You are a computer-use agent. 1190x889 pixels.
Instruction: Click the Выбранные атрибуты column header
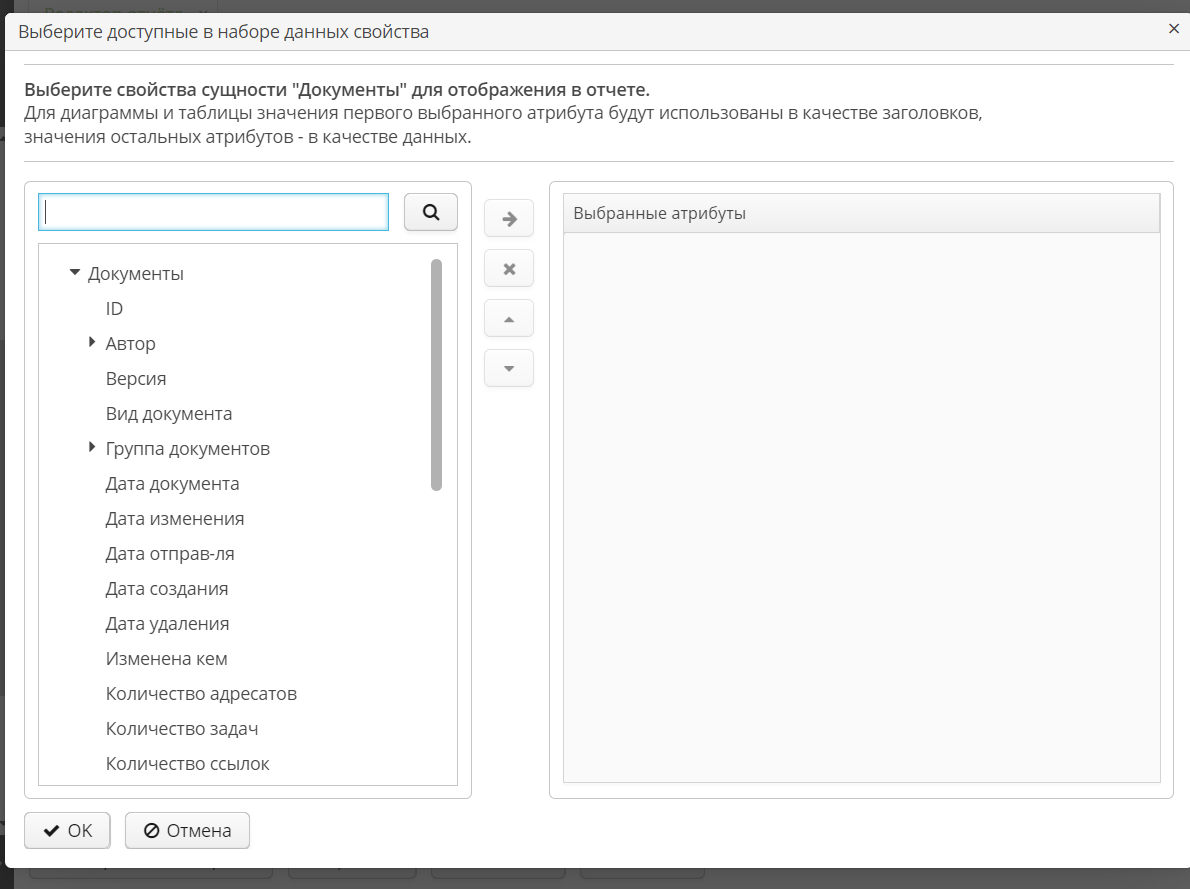pyautogui.click(x=860, y=213)
